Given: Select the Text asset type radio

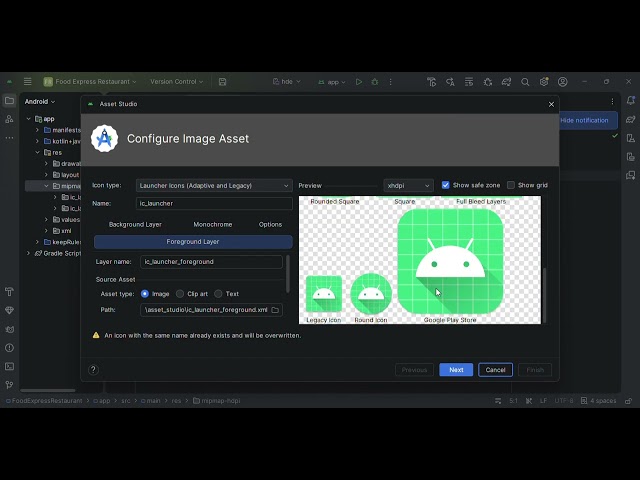Looking at the screenshot, I should pos(218,293).
